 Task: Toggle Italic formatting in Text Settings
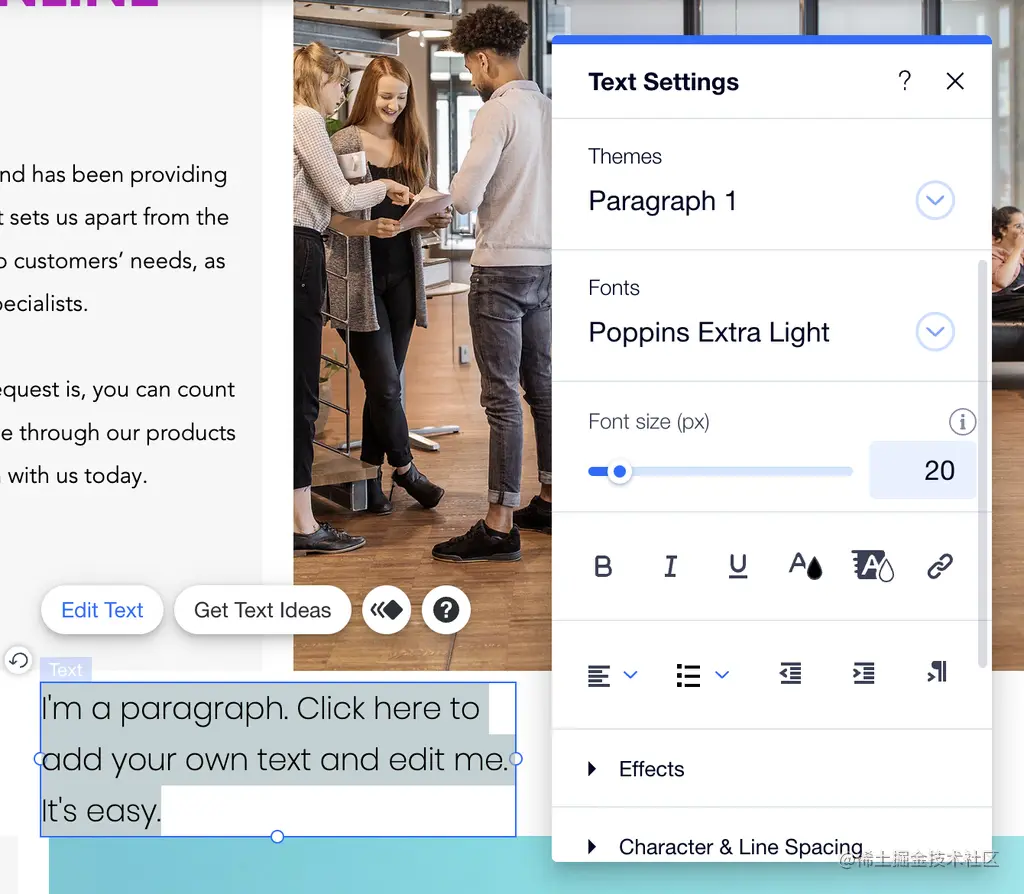(671, 566)
